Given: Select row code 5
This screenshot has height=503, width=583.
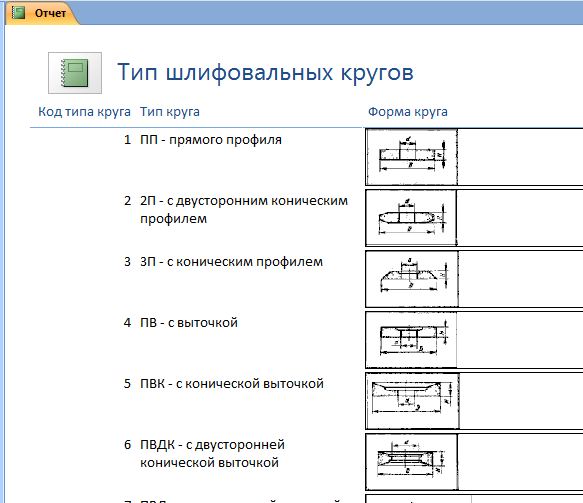Looking at the screenshot, I should coord(127,384).
